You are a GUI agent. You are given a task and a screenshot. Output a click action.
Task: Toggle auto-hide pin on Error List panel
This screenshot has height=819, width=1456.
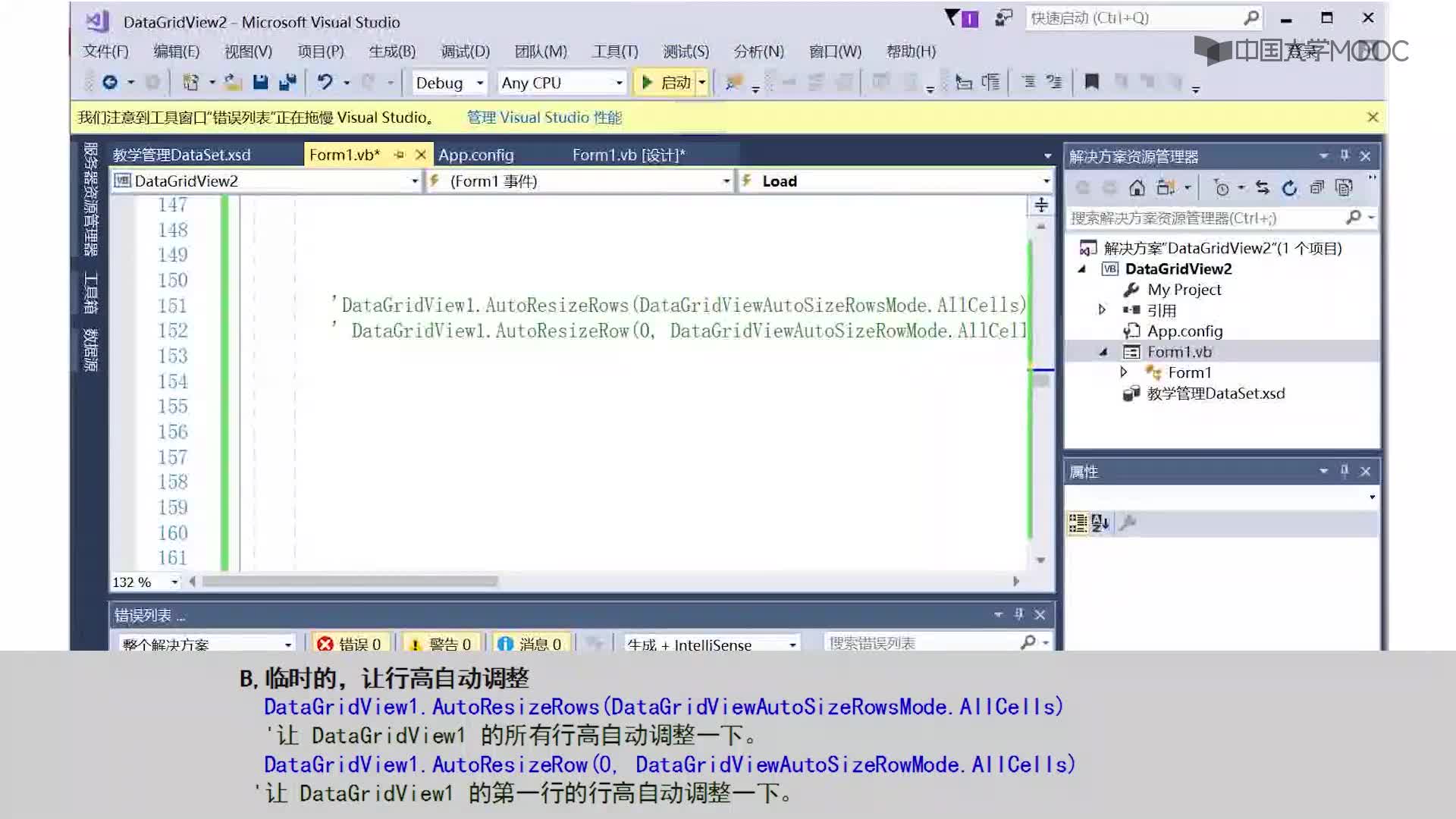point(1019,614)
